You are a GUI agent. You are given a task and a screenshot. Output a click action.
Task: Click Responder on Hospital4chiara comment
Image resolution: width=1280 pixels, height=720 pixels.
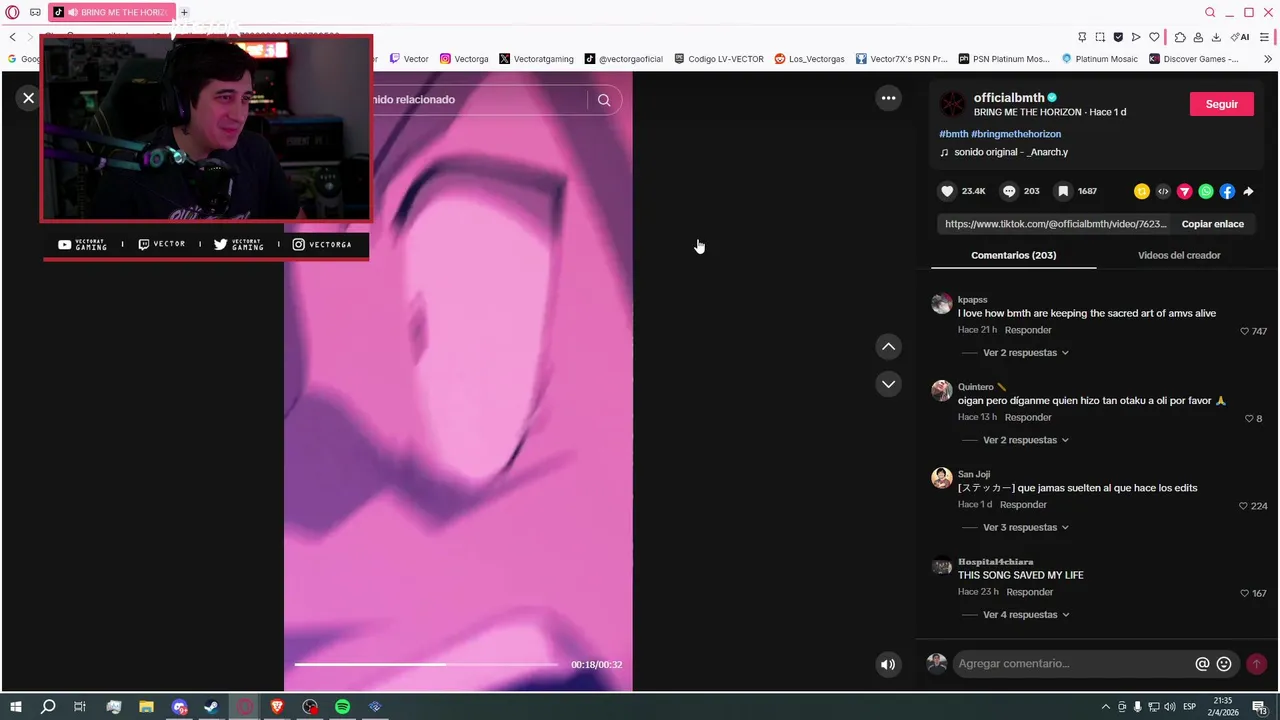pyautogui.click(x=1029, y=592)
